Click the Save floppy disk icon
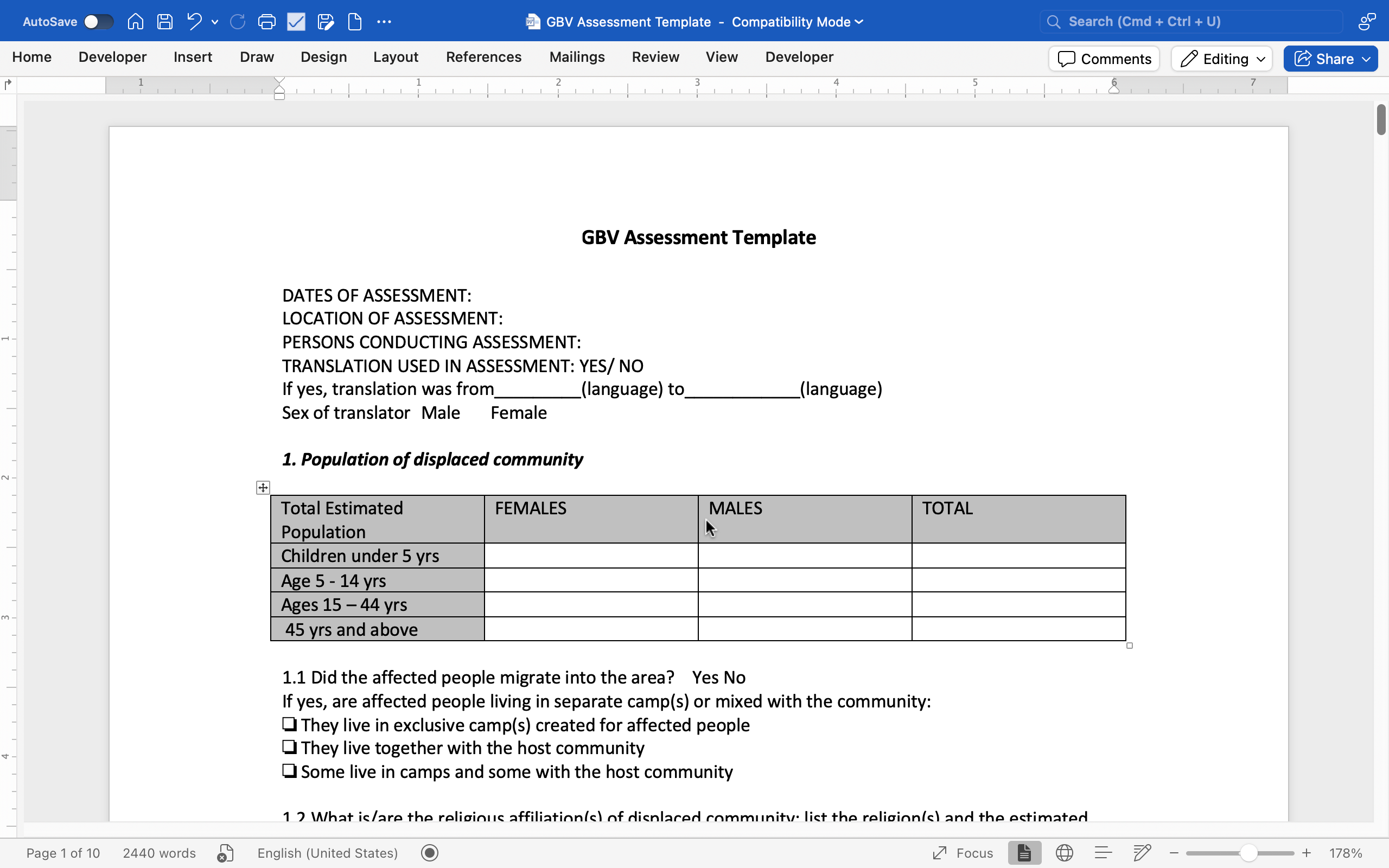This screenshot has width=1389, height=868. coord(165,22)
